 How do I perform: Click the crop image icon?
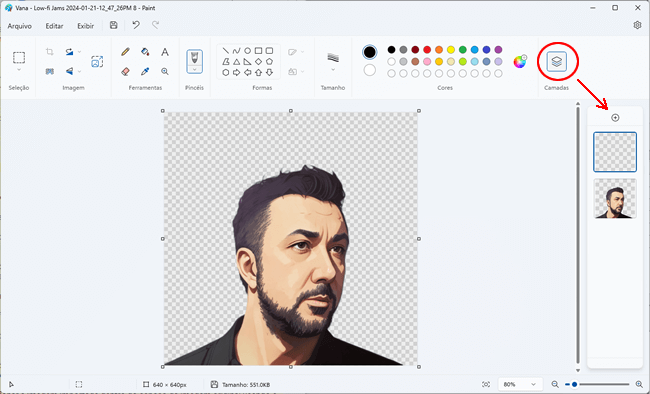coord(50,52)
